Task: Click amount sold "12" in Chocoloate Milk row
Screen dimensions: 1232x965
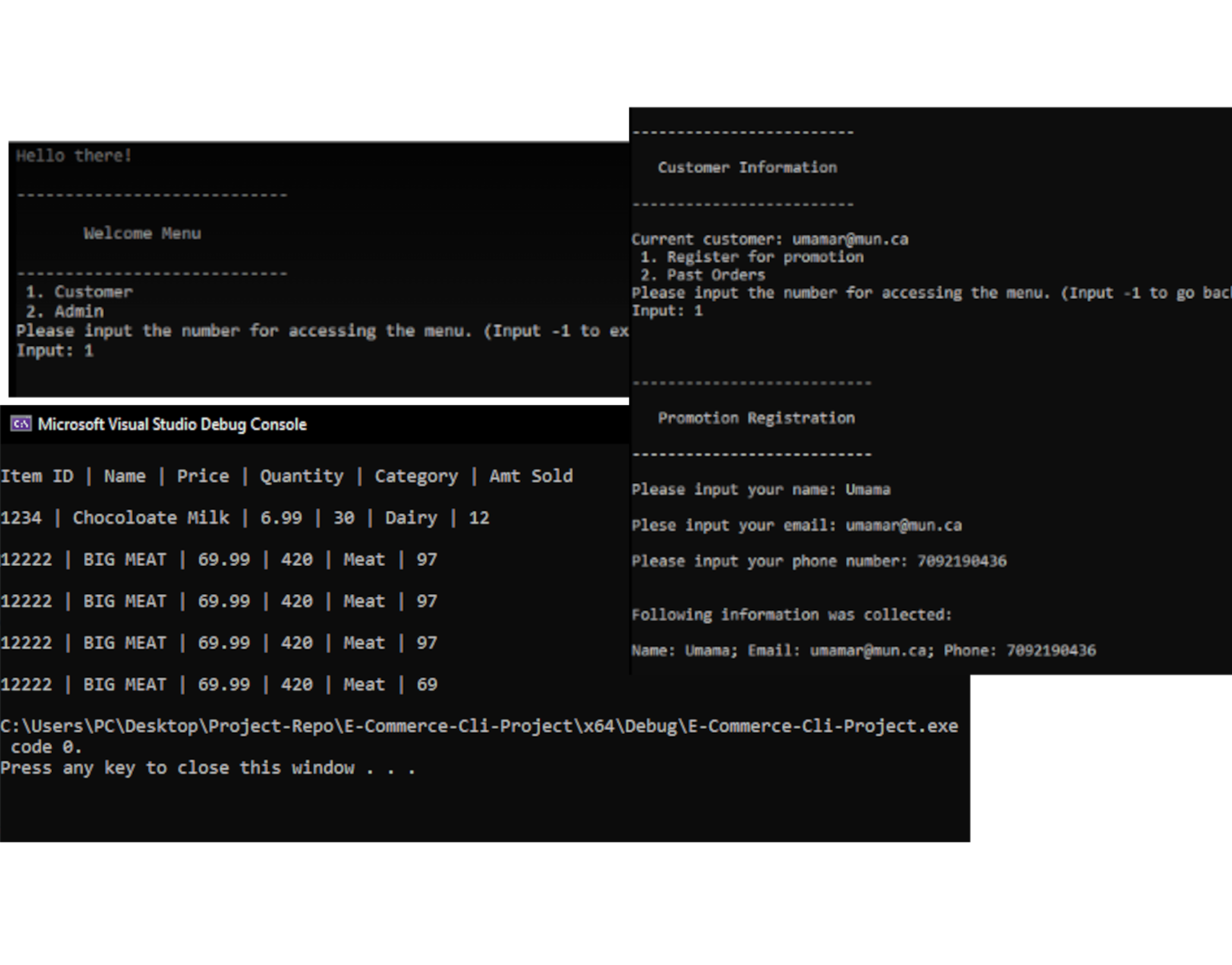Action: click(x=479, y=518)
